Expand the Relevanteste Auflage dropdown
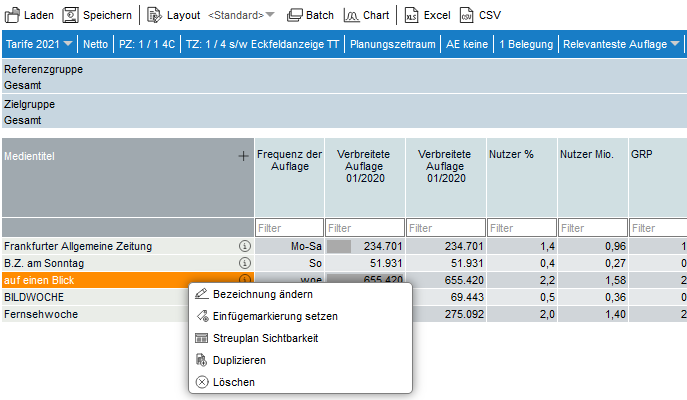This screenshot has height=400, width=687. [x=675, y=45]
